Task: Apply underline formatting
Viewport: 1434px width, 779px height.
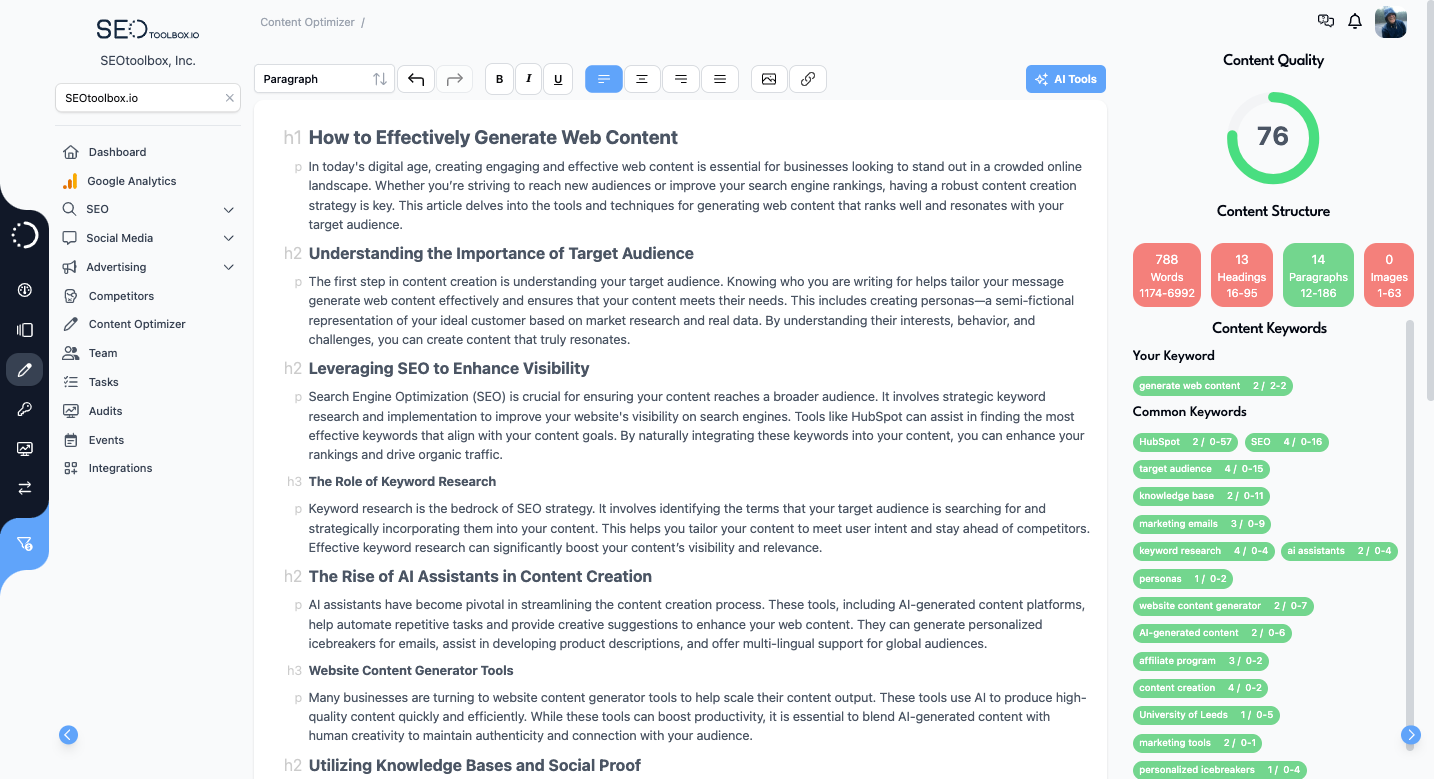Action: tap(558, 79)
